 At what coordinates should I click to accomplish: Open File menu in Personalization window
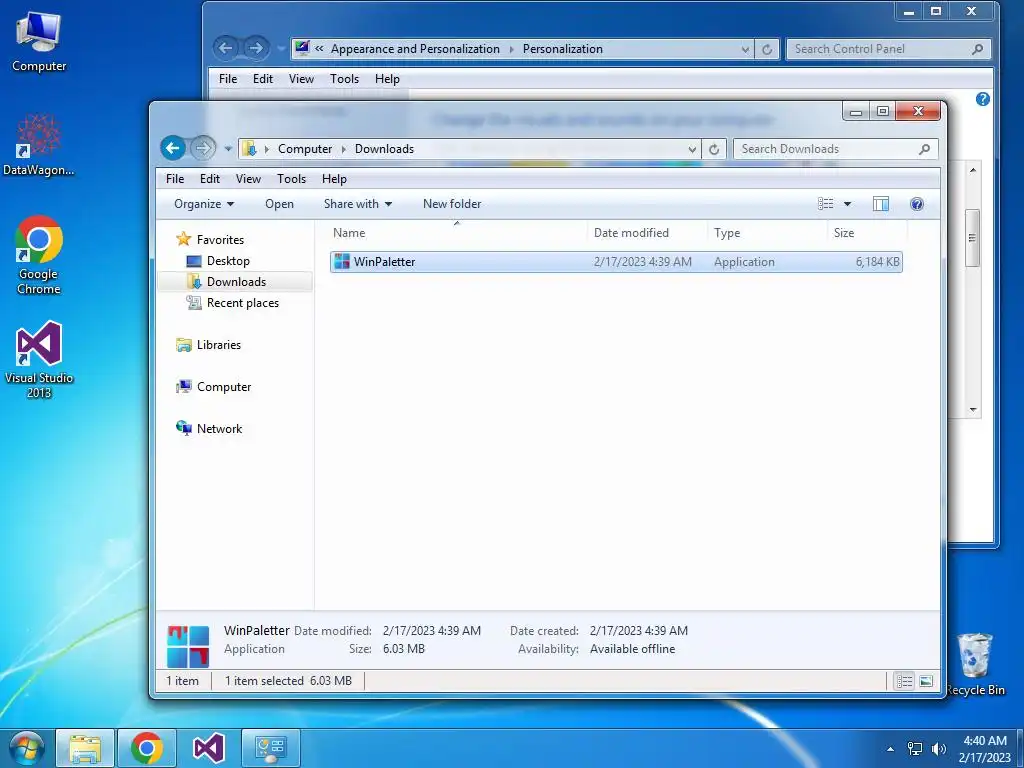(x=228, y=78)
